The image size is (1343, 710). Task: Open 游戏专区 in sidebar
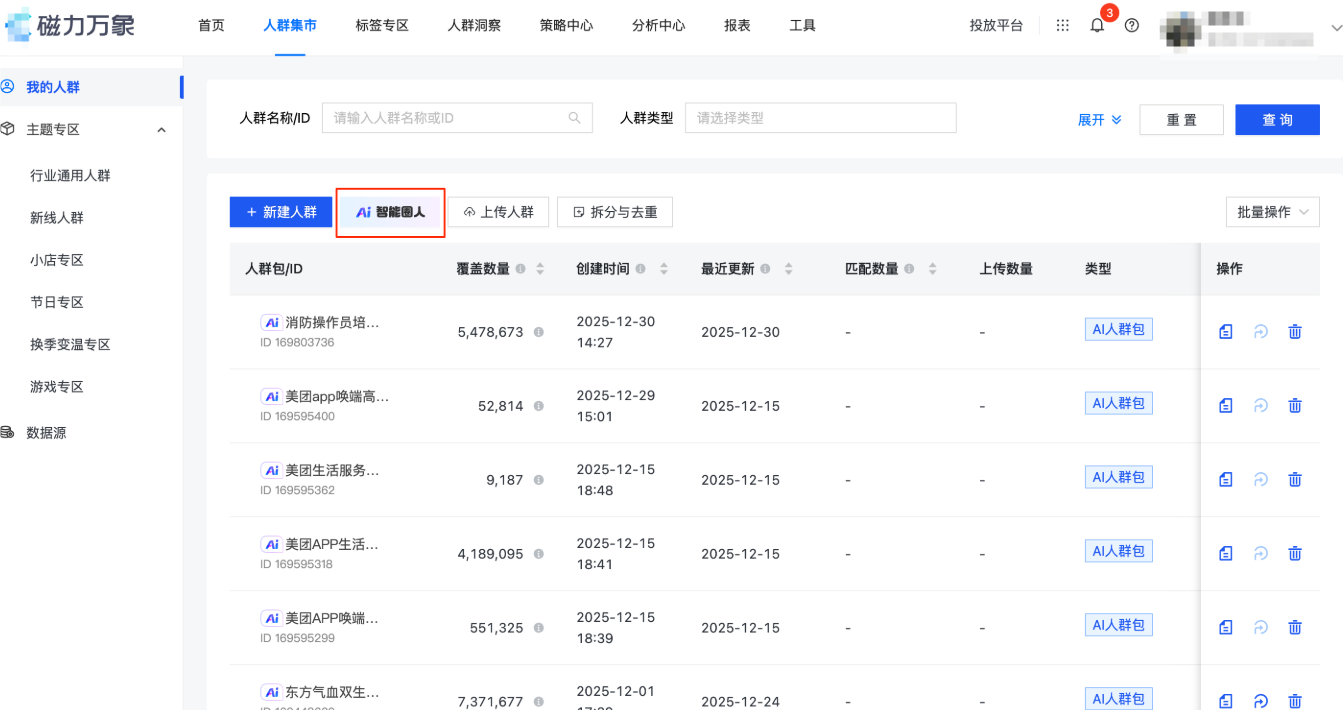coord(57,386)
